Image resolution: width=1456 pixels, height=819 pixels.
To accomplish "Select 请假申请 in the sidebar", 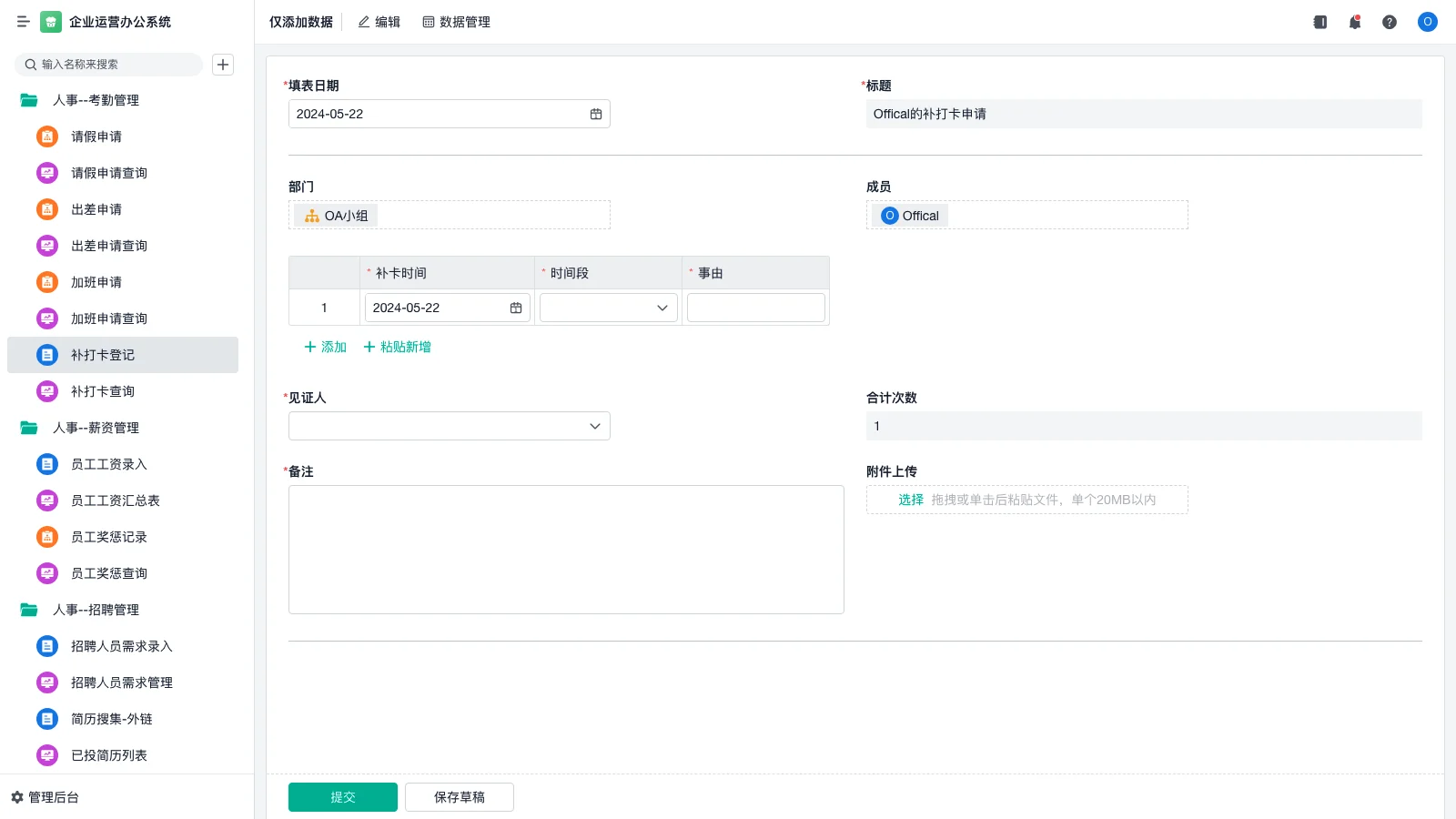I will 96,136.
